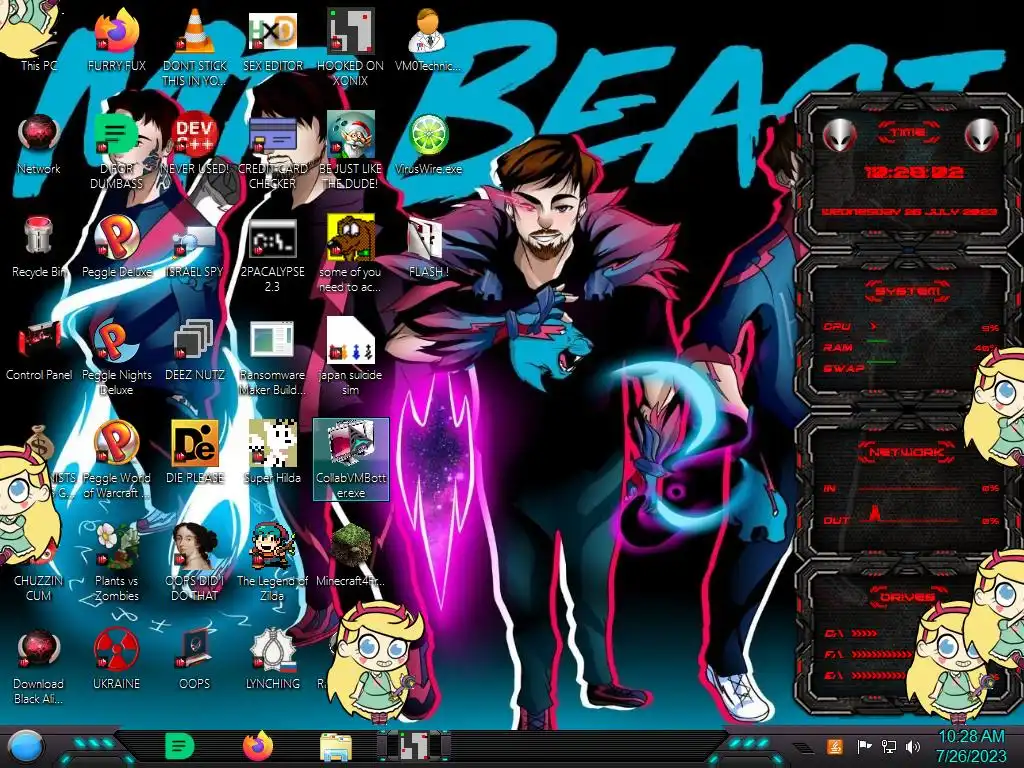Open the Recycle Bin
1024x768 pixels.
click(x=39, y=247)
